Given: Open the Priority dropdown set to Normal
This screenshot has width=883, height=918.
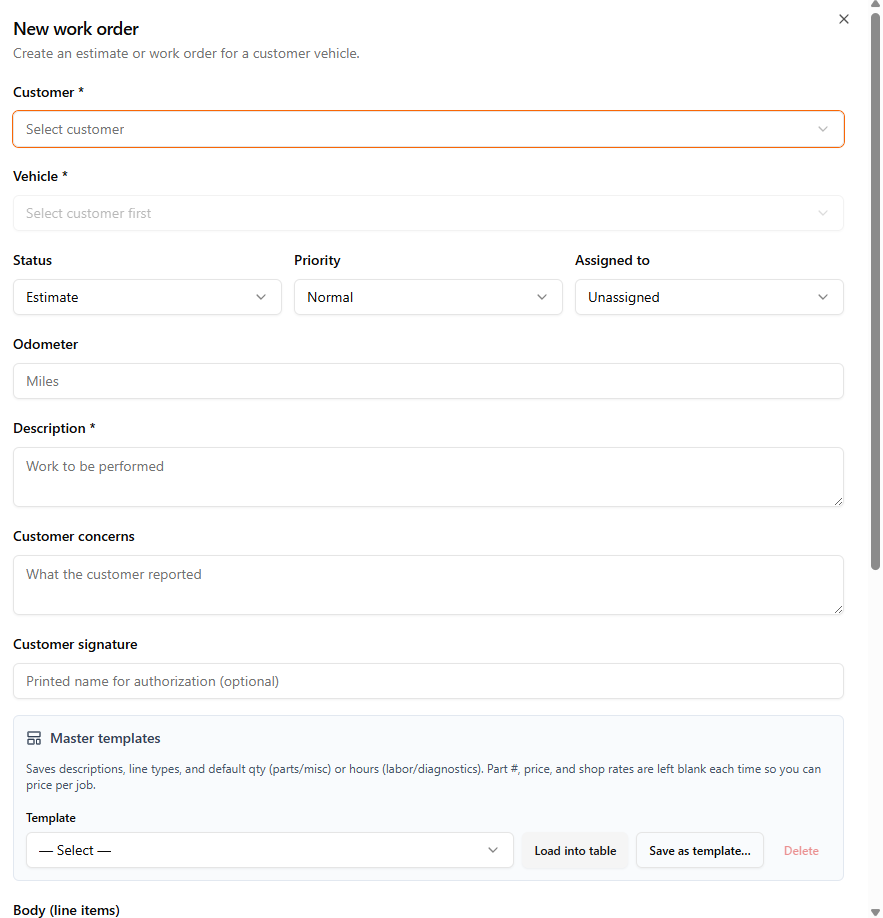Looking at the screenshot, I should coord(428,297).
